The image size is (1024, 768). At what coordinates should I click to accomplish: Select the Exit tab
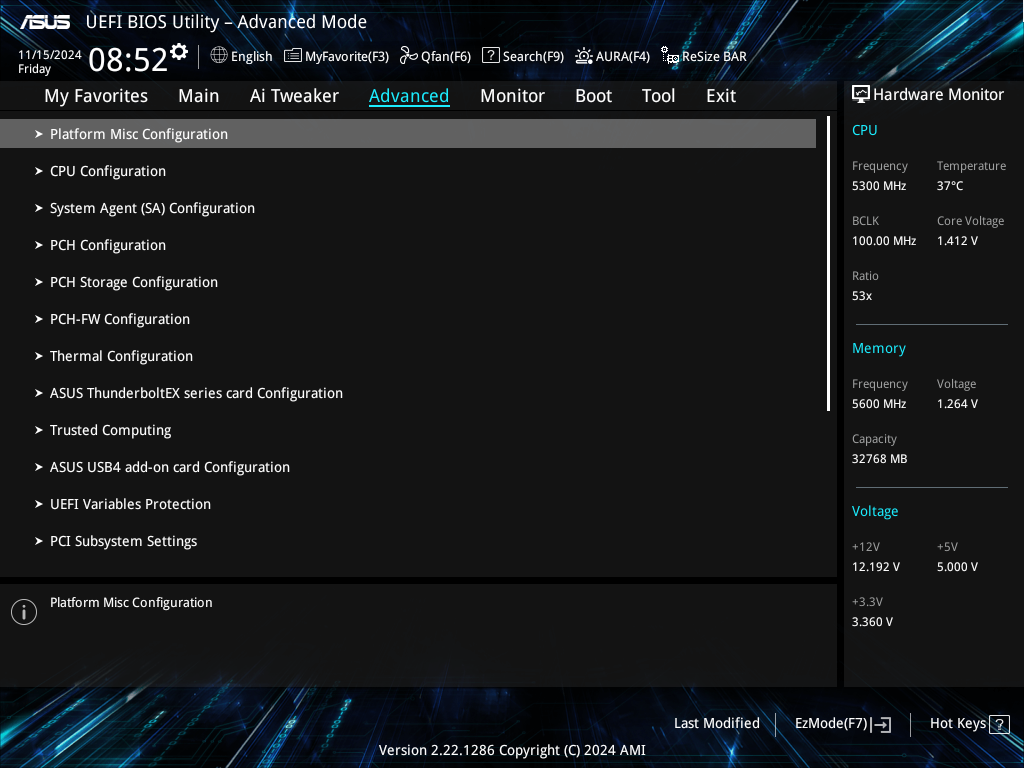[721, 96]
